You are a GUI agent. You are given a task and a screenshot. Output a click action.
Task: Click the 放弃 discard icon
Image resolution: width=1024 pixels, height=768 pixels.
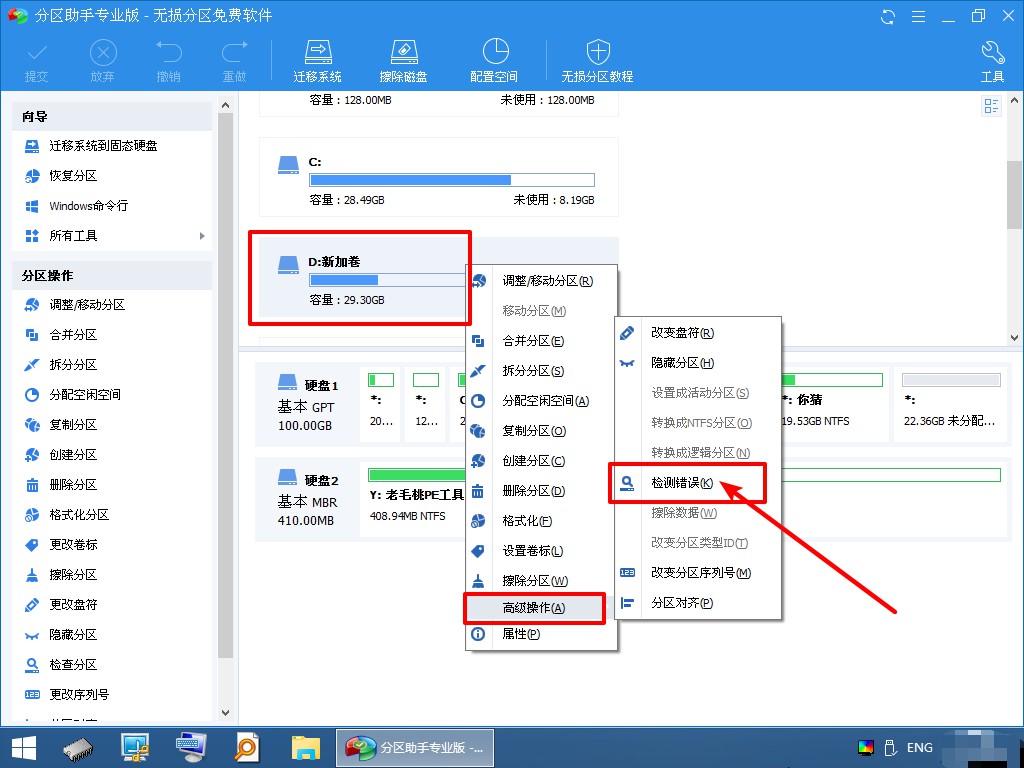103,52
